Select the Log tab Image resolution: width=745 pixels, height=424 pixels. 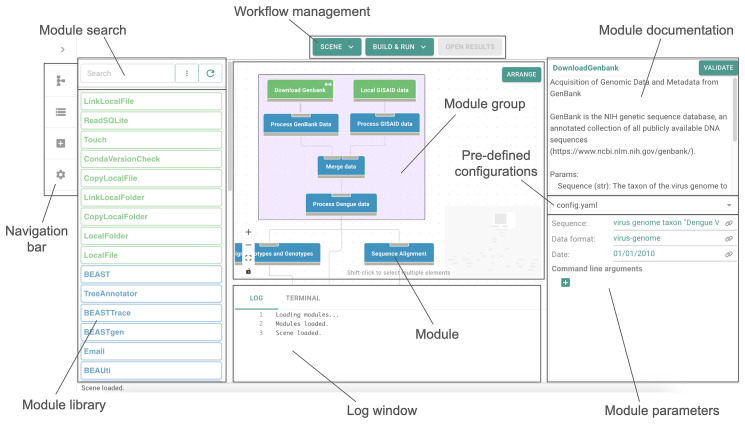click(x=256, y=298)
